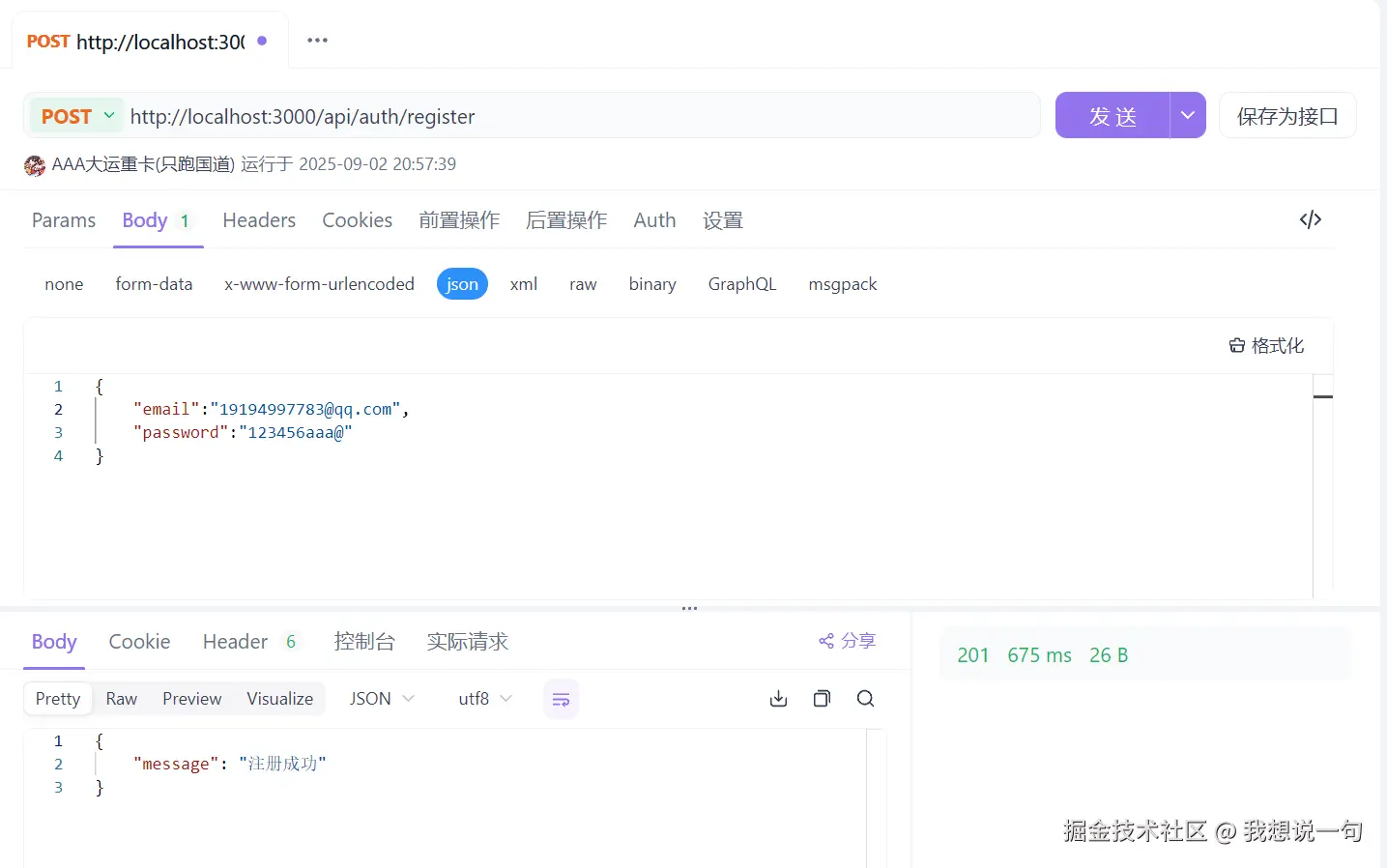Click the response download icon
The height and width of the screenshot is (868, 1387).
point(778,699)
